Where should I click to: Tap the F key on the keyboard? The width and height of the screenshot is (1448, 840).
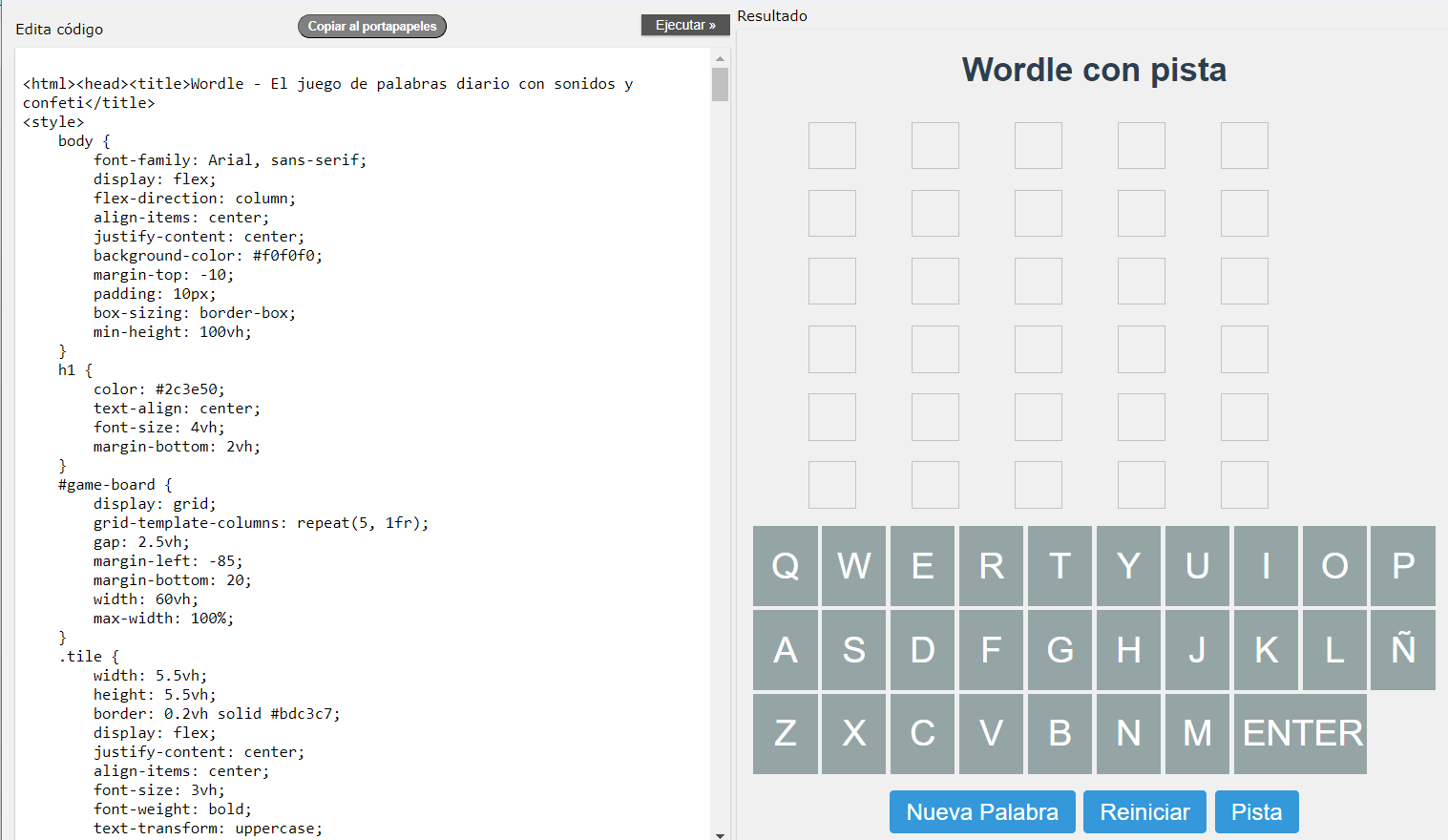(992, 650)
